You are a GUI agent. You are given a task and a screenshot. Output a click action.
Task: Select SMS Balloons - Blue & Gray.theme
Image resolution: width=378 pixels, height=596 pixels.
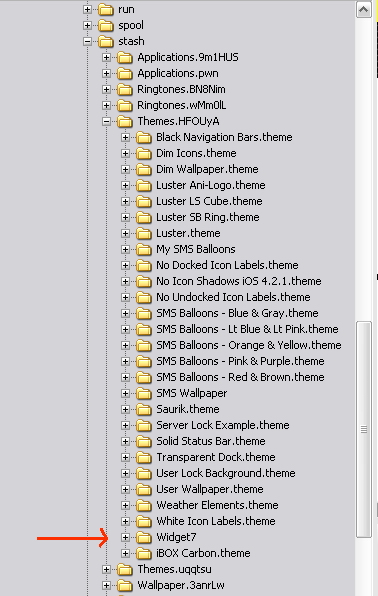pos(237,313)
